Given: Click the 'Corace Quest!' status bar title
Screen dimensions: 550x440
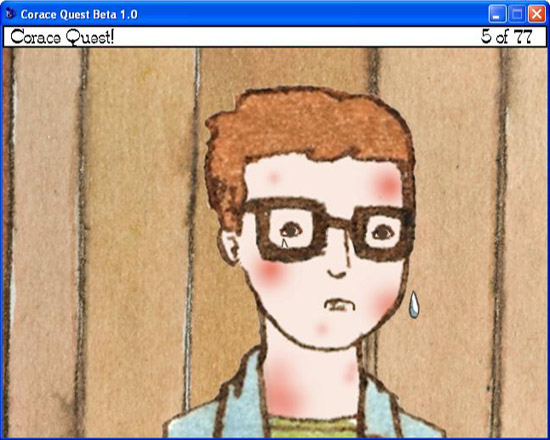Looking at the screenshot, I should pyautogui.click(x=62, y=37).
